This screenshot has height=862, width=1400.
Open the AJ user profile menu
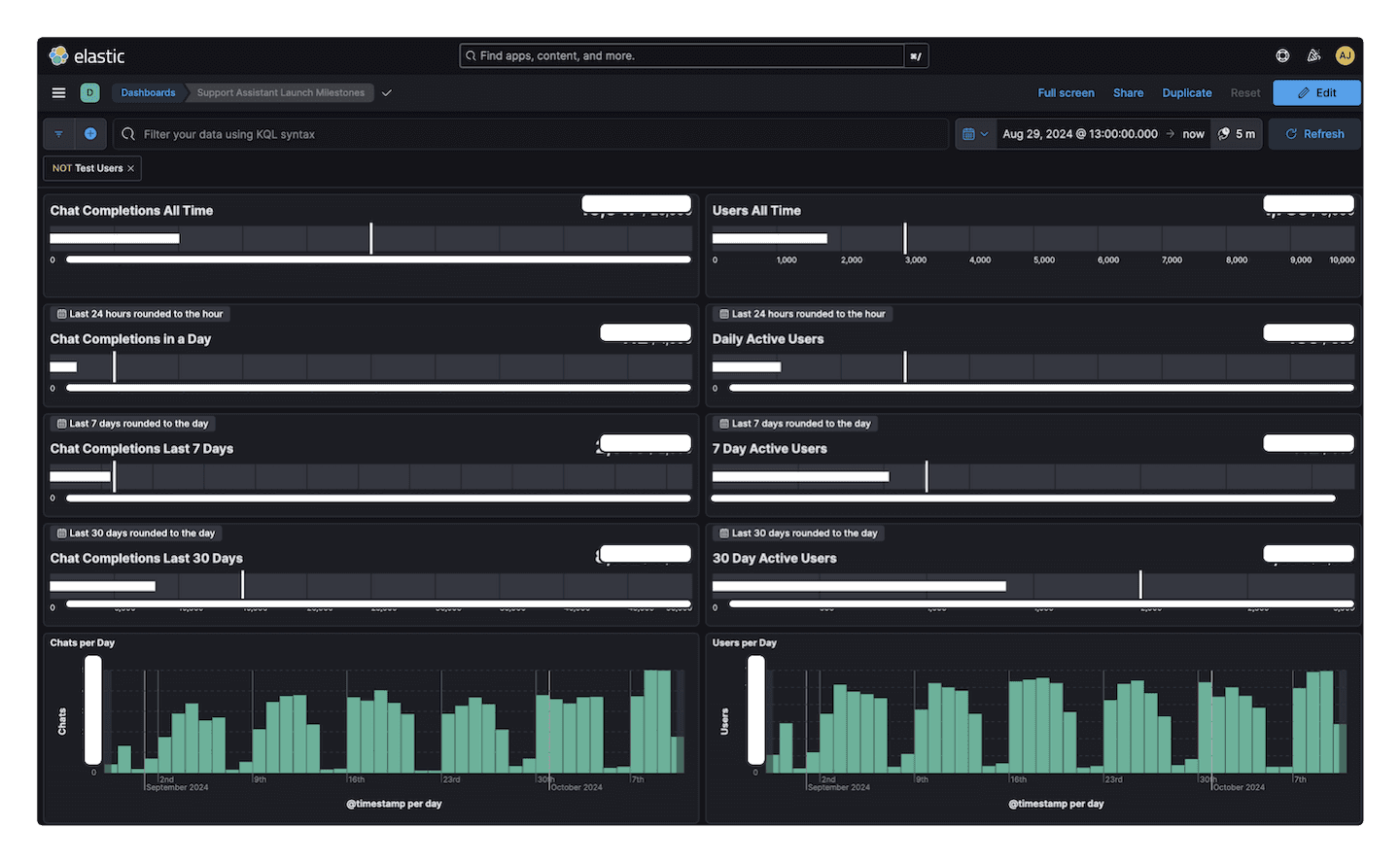[1346, 55]
